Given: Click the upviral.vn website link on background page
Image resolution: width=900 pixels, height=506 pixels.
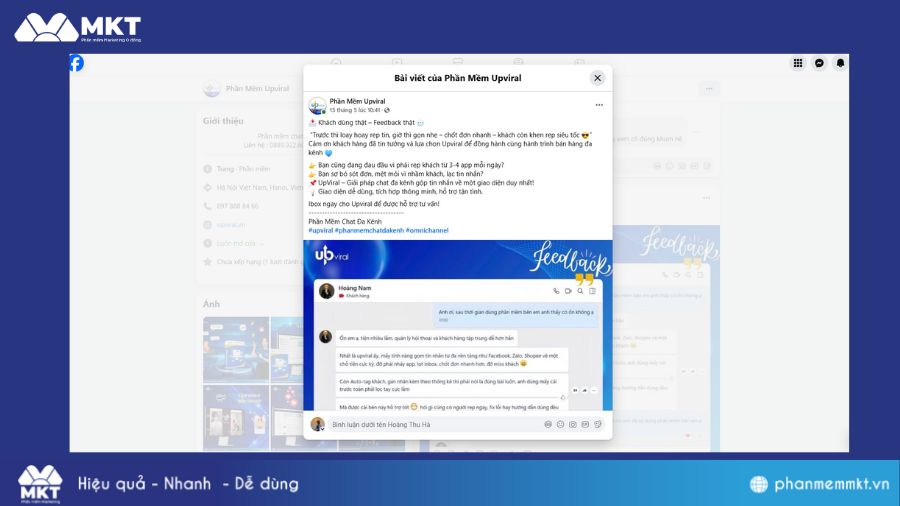Looking at the screenshot, I should click(x=231, y=225).
